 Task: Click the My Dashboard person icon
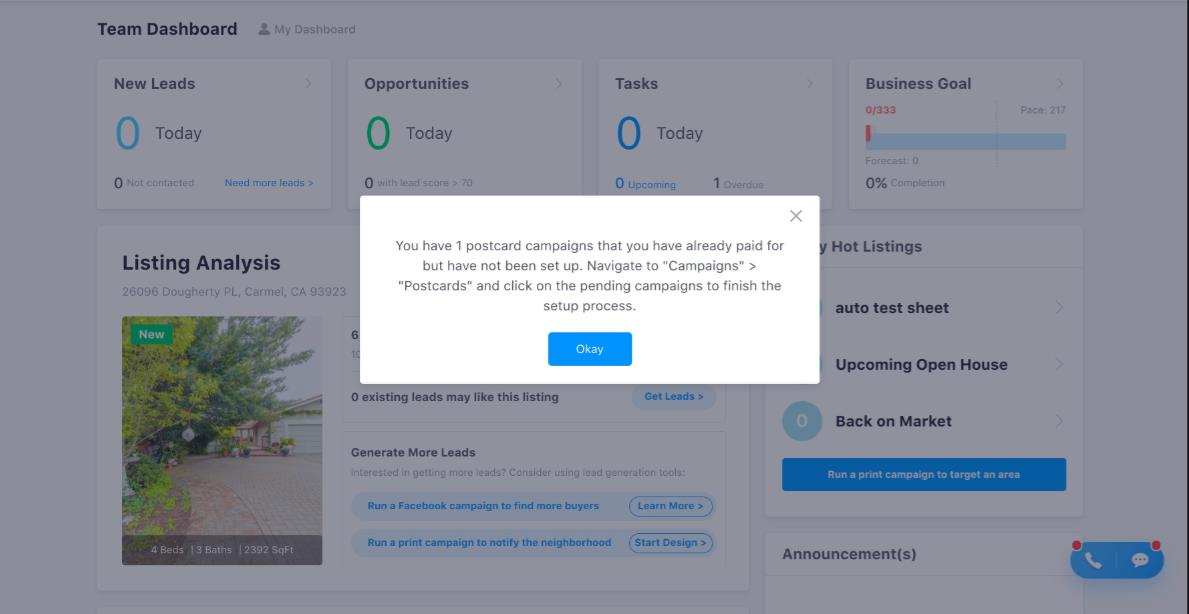tap(264, 29)
